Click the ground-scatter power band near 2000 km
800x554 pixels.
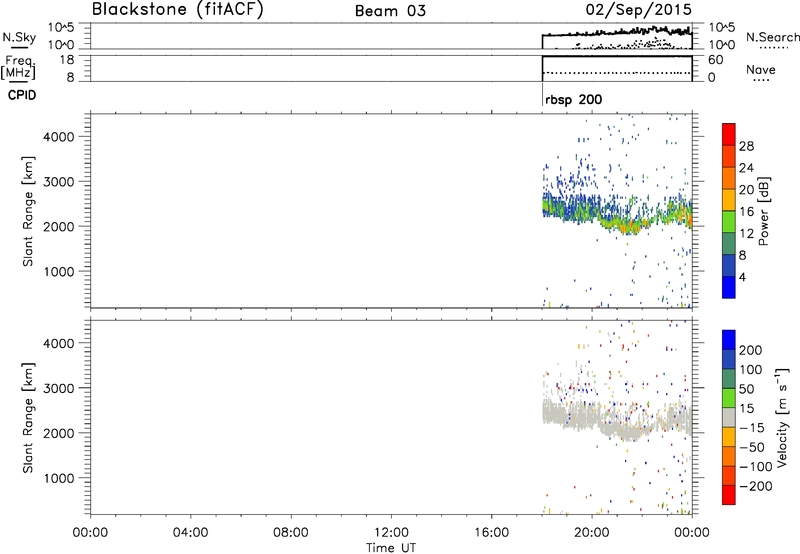[617, 215]
